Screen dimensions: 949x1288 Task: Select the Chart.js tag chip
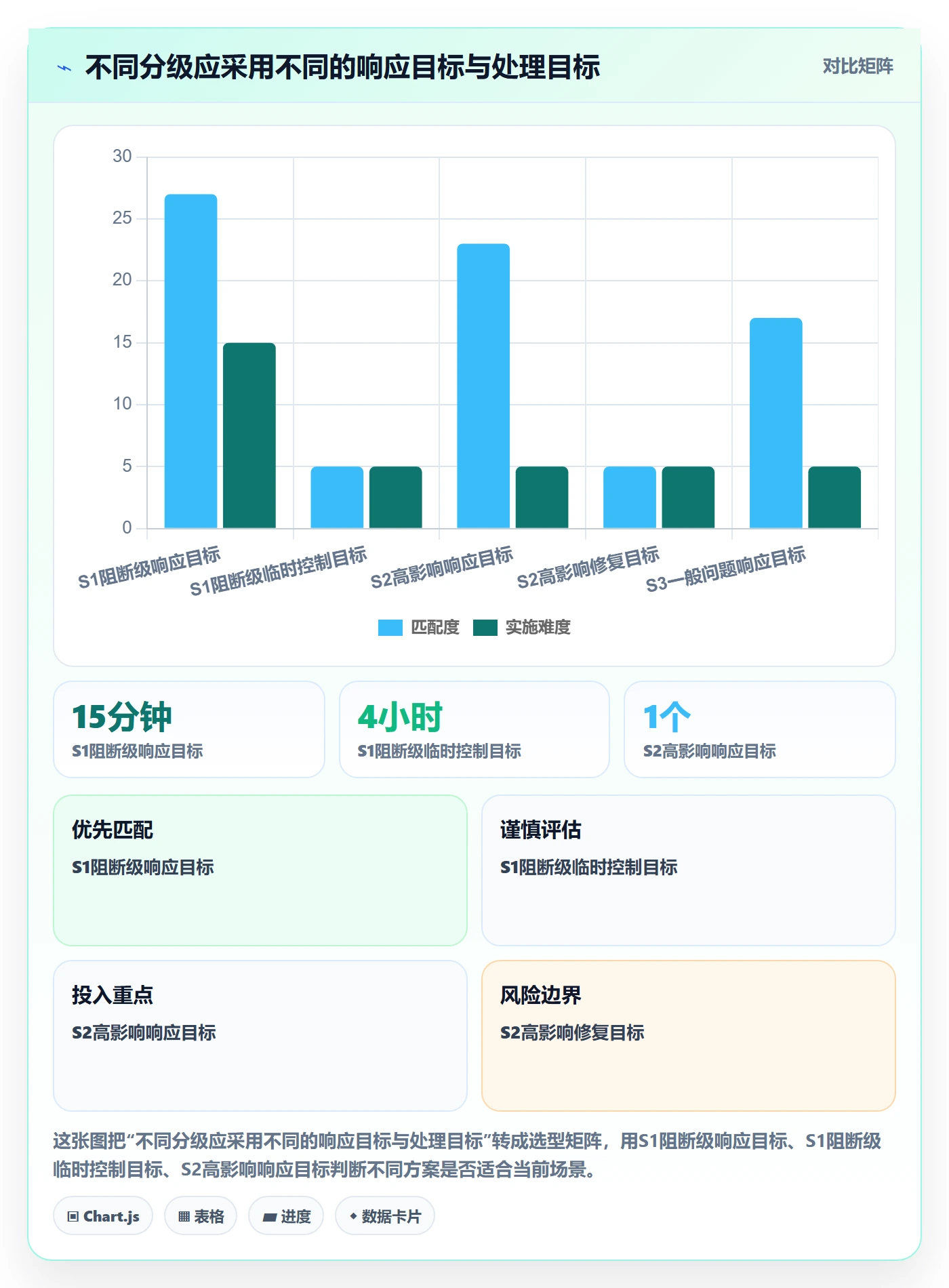tap(103, 1216)
